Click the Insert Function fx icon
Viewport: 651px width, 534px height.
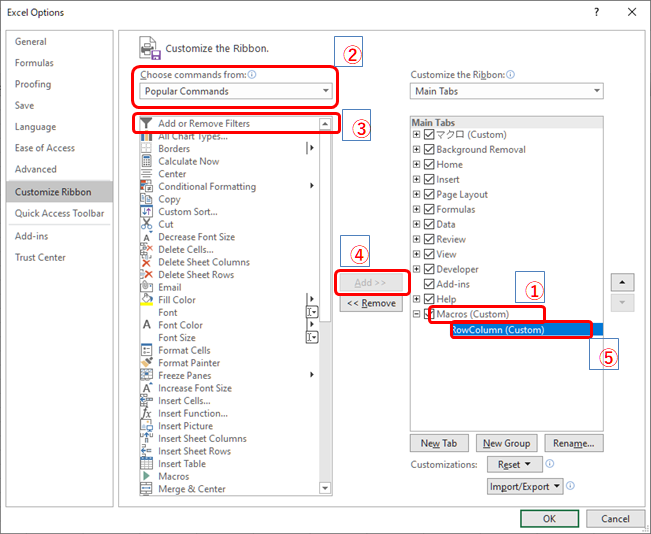pyautogui.click(x=146, y=414)
